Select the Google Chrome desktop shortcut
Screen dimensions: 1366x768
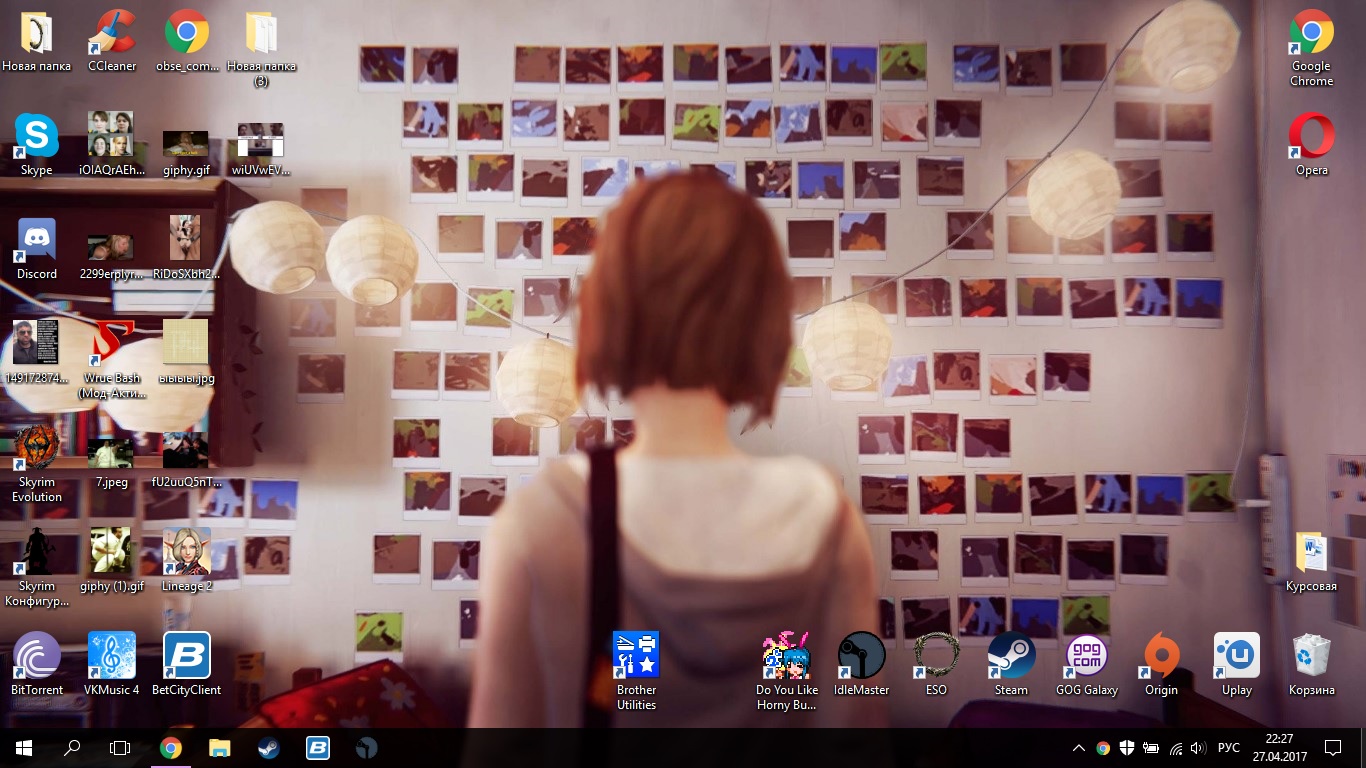(1312, 48)
